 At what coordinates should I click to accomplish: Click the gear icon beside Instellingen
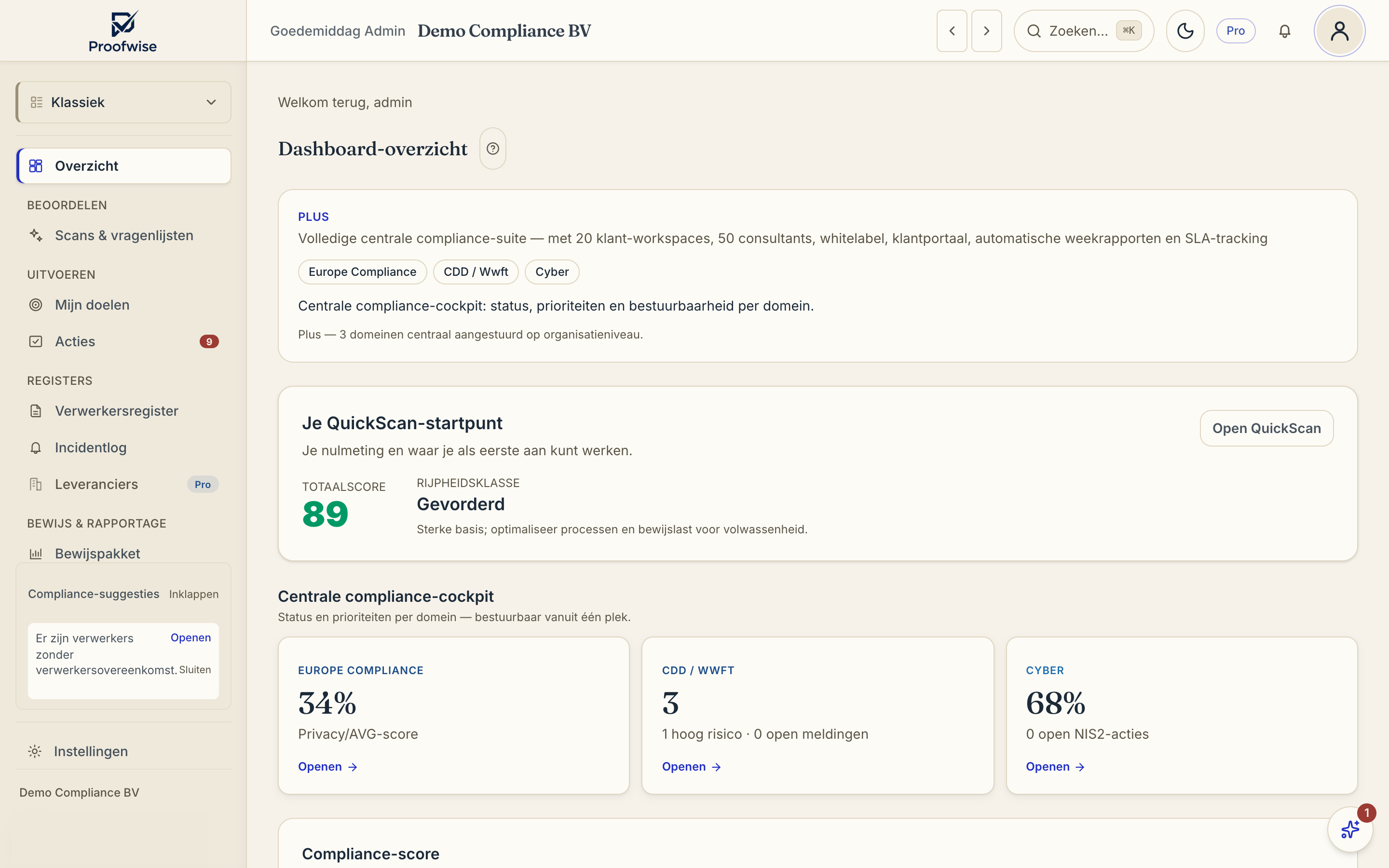35,751
